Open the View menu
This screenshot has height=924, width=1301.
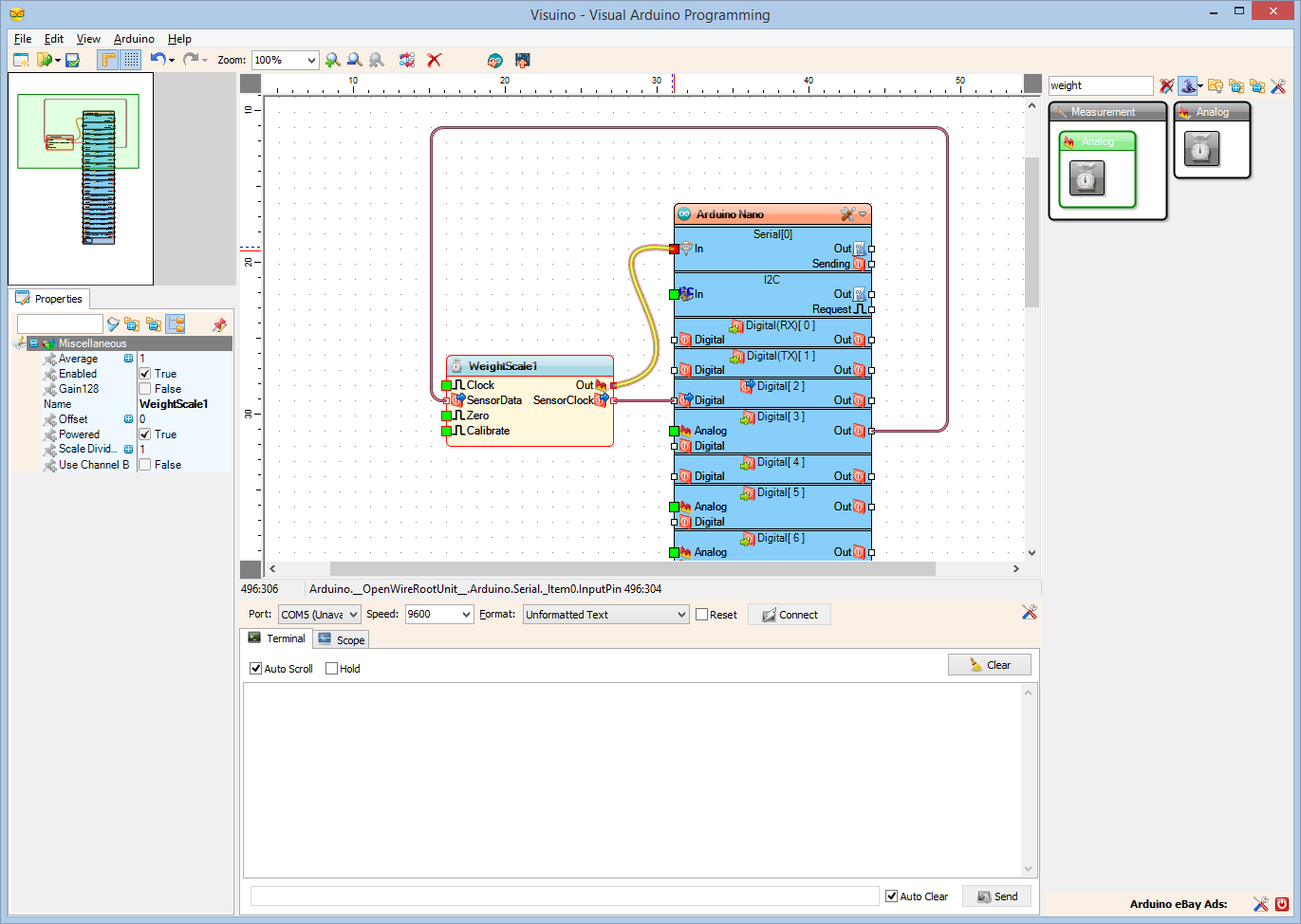[x=88, y=39]
